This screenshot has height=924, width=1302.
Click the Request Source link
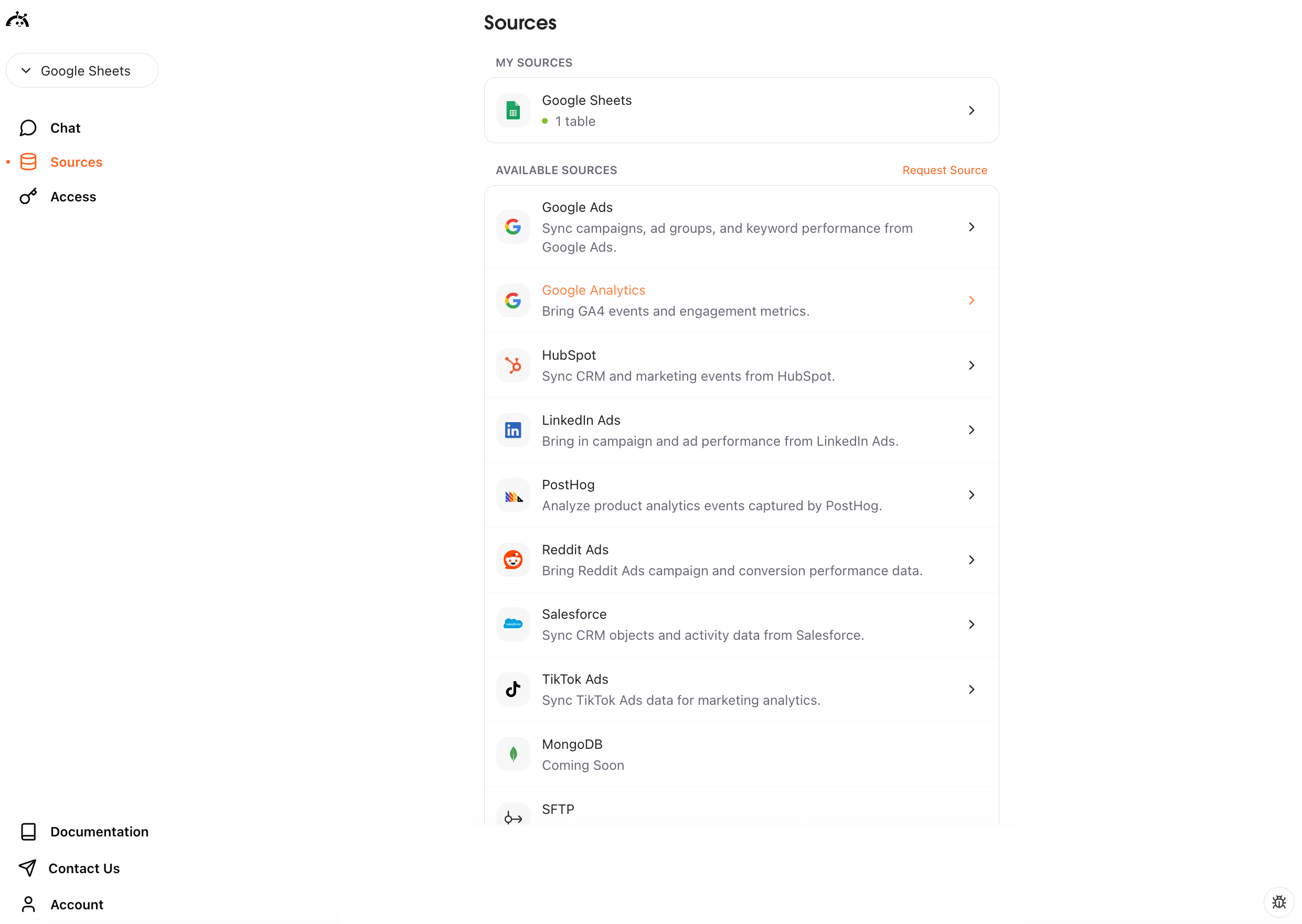944,170
